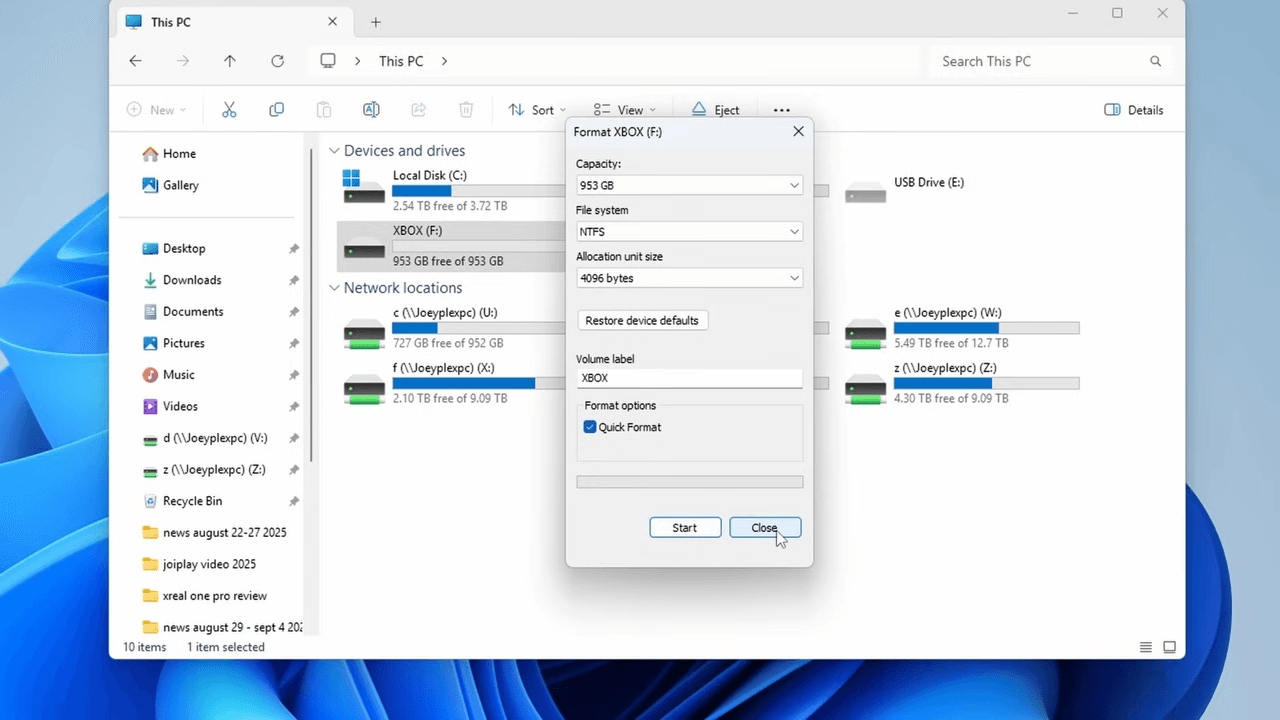Switch to details list view icon

click(1146, 647)
